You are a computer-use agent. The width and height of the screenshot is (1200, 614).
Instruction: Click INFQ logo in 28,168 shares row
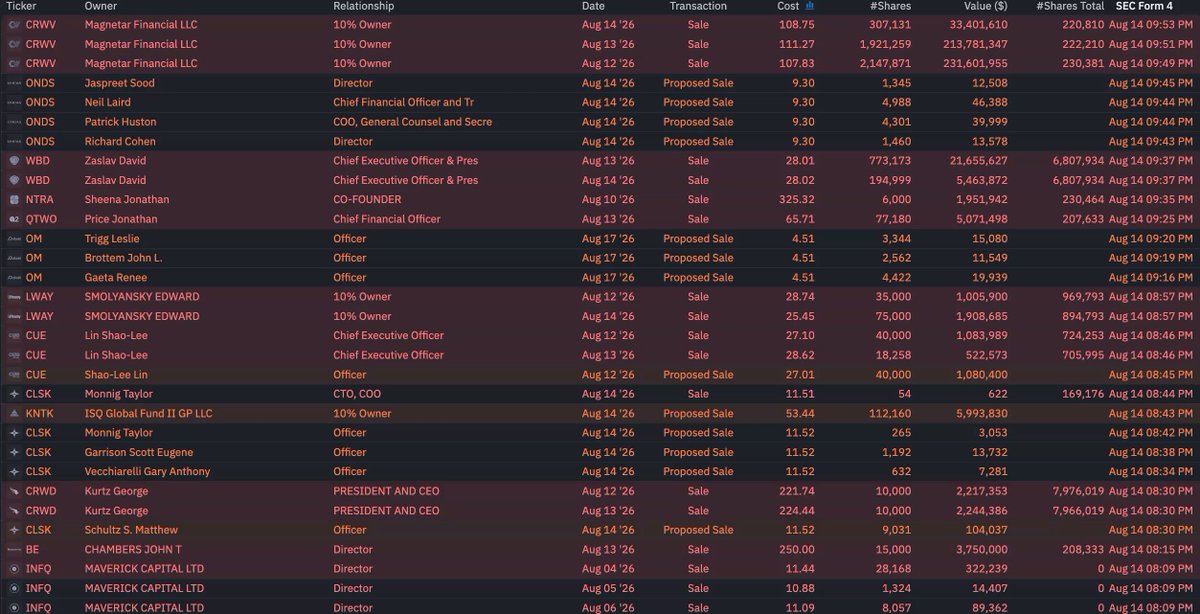pos(14,569)
